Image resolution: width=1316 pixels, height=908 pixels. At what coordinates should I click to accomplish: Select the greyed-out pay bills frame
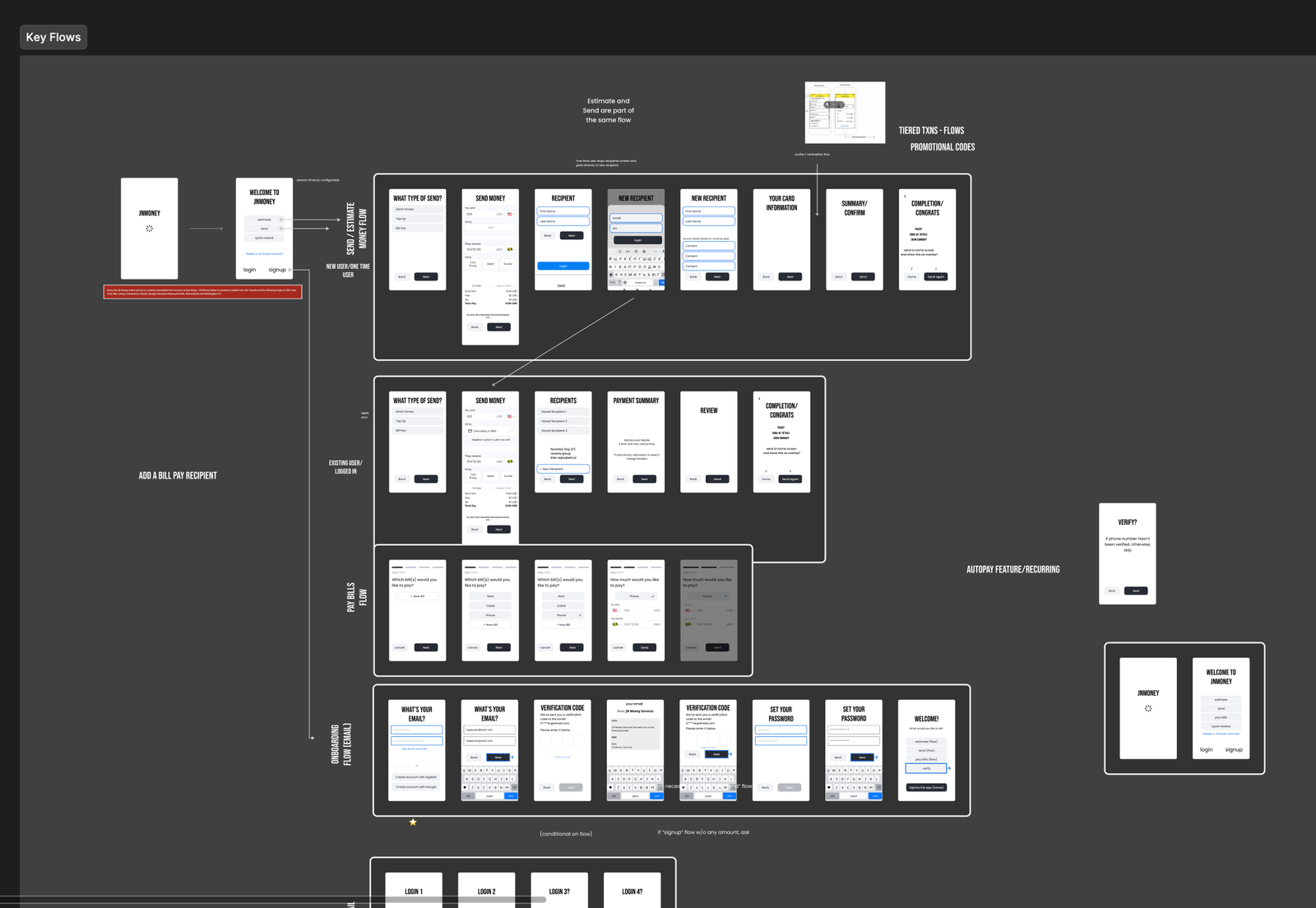click(x=709, y=610)
